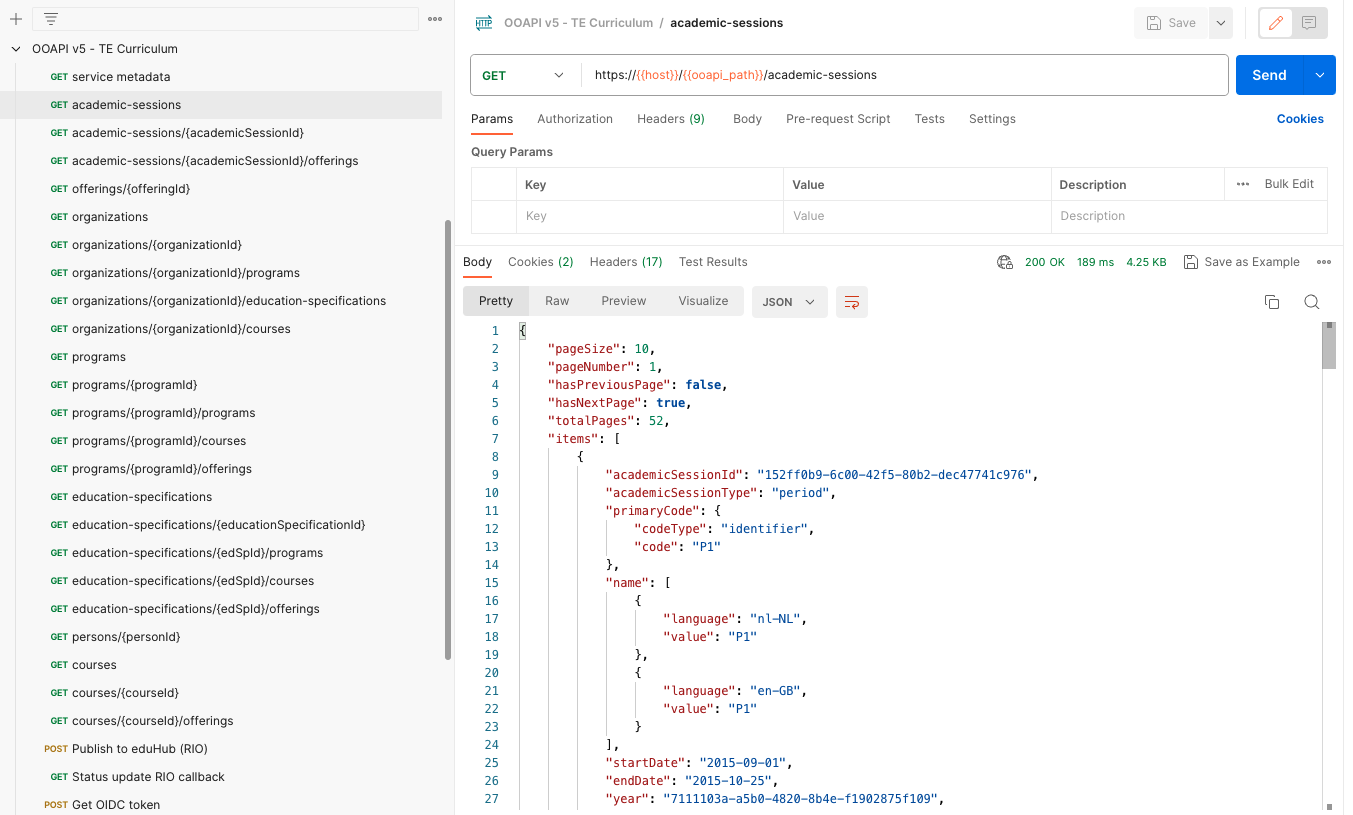Click the wrap lines icon
Viewport: 1353px width, 815px height.
point(852,302)
